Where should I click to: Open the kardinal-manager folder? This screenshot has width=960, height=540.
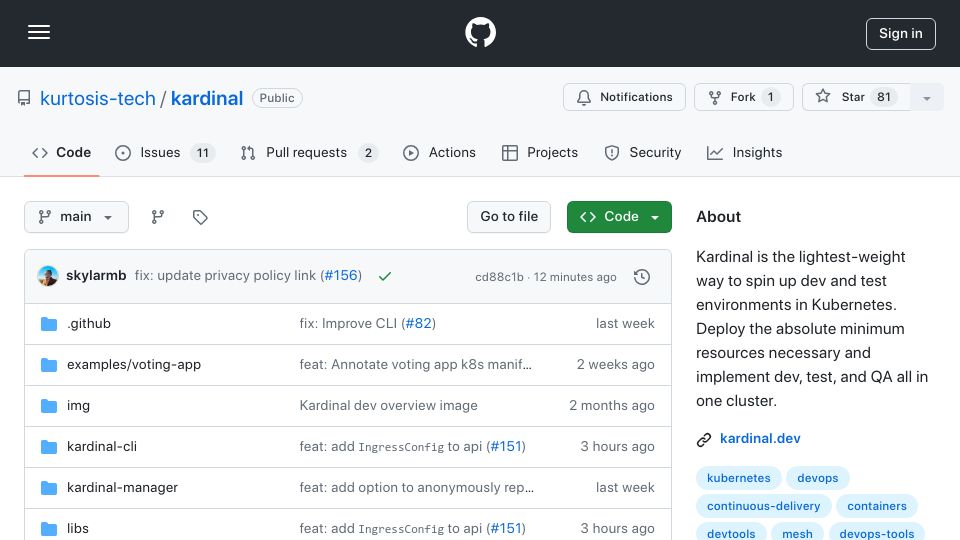(122, 487)
